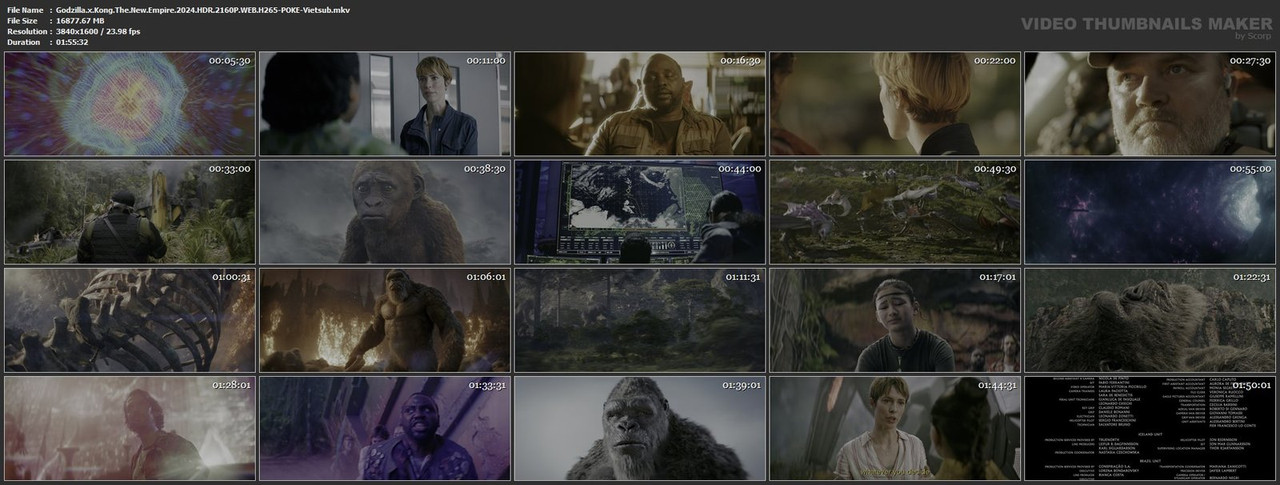Image resolution: width=1280 pixels, height=485 pixels.
Task: Select the 01:55:32 duration value
Action: coord(74,43)
